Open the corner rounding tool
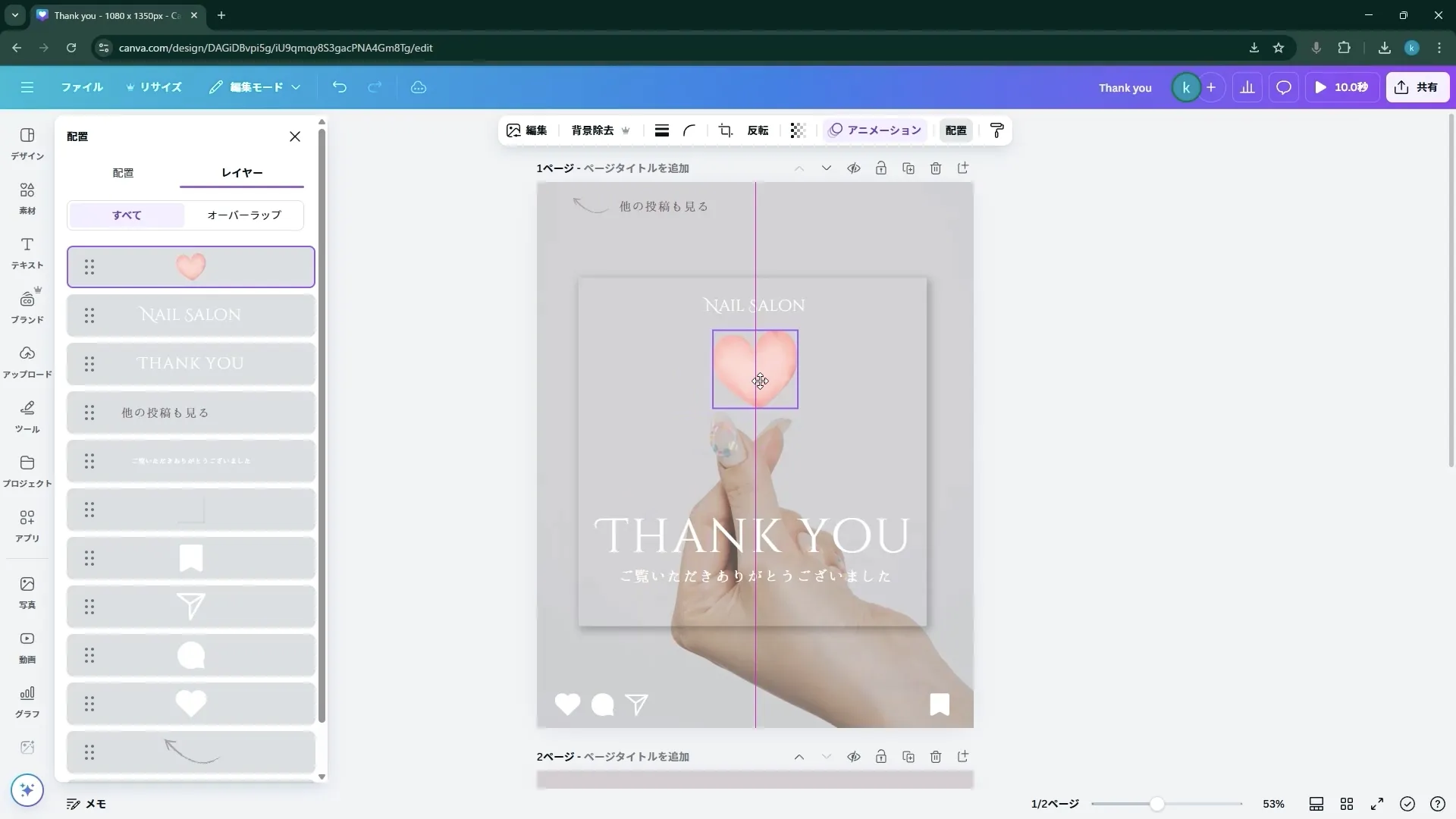Screen dimensions: 1456x819 (689, 130)
